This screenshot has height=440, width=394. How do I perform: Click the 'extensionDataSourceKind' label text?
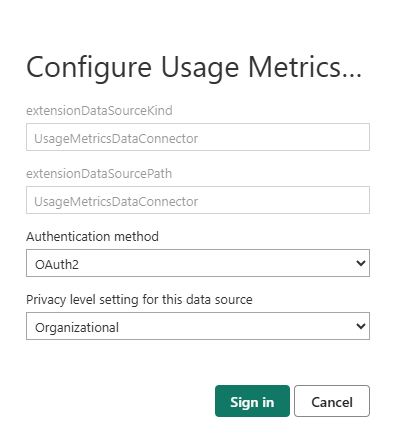[99, 111]
